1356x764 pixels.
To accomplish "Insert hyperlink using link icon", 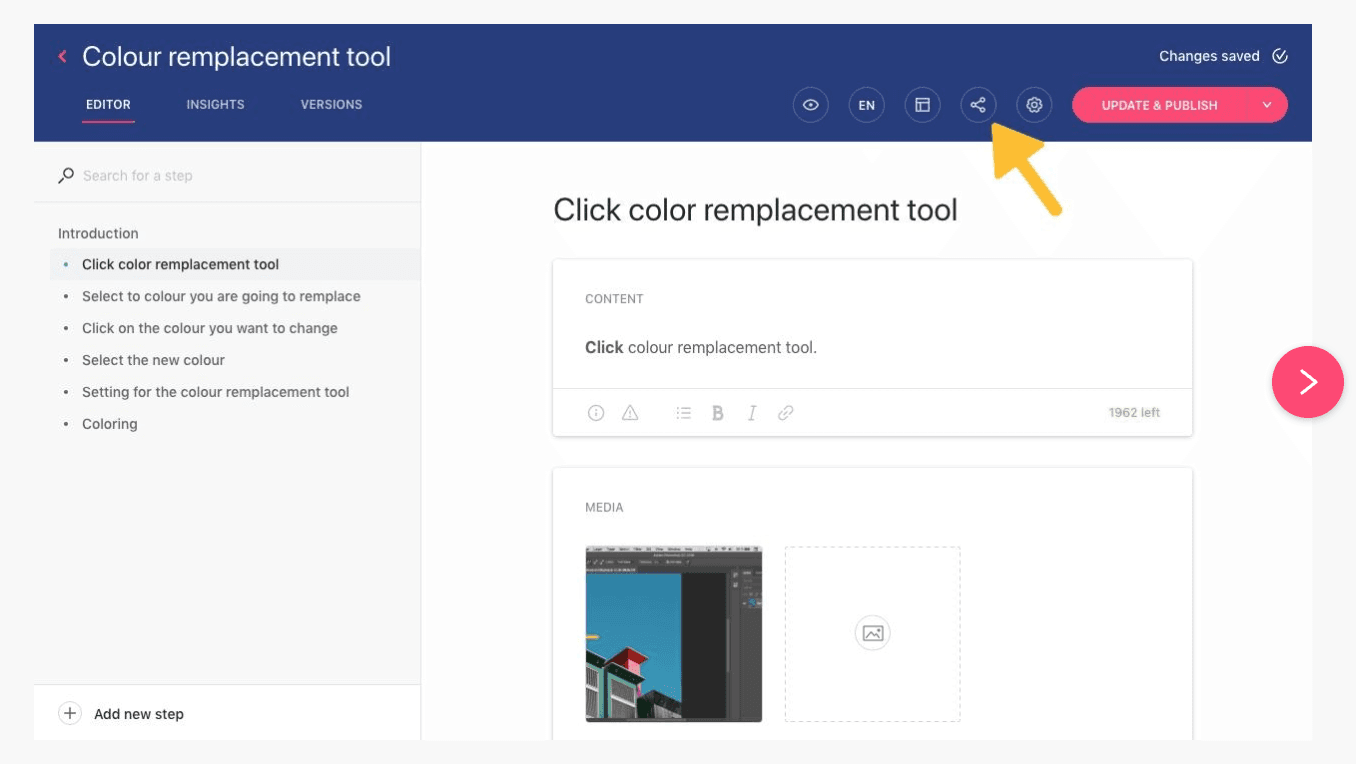I will coord(786,413).
